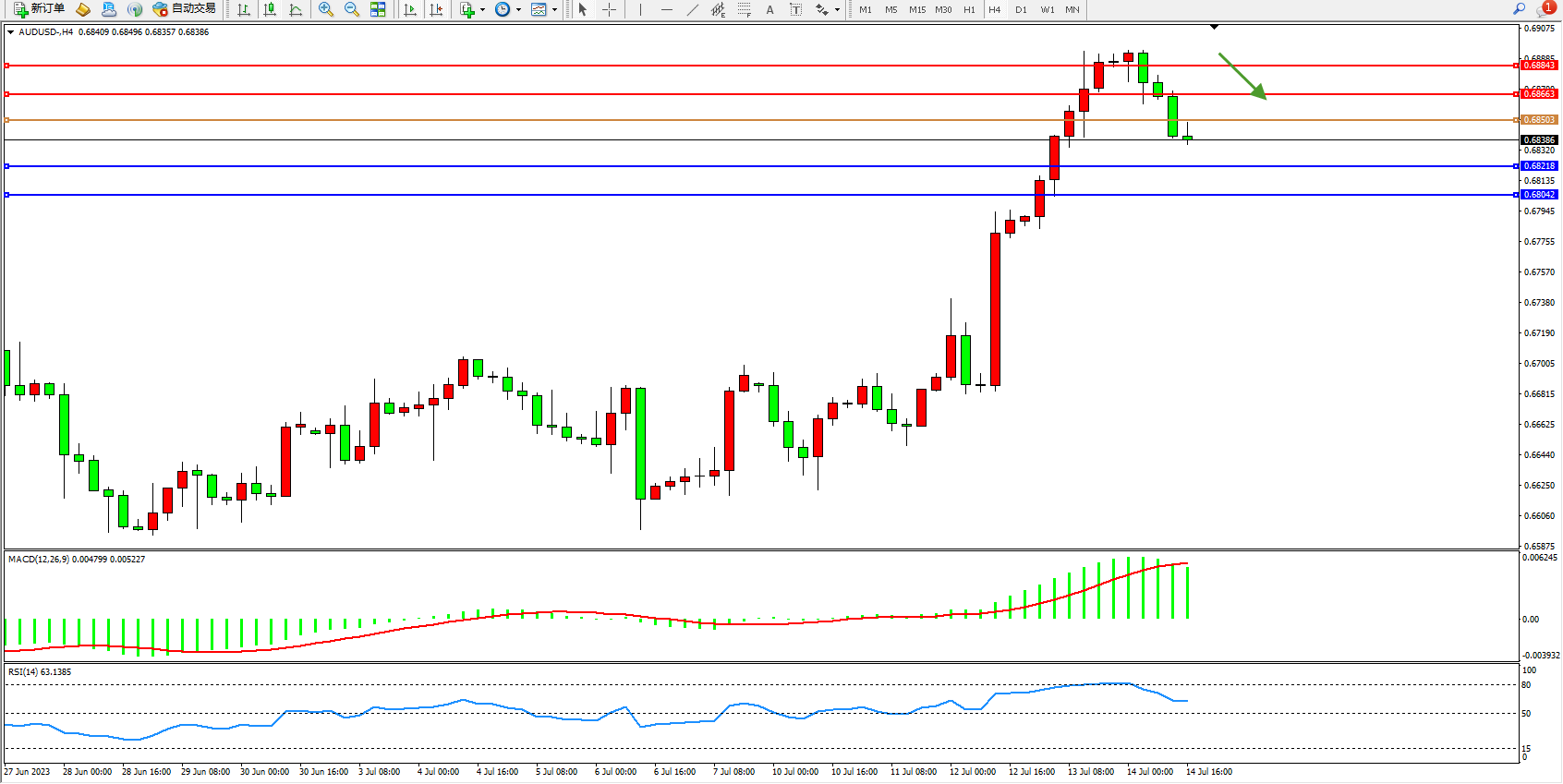This screenshot has width=1563, height=784.
Task: Switch to the H1 timeframe
Action: pos(969,9)
